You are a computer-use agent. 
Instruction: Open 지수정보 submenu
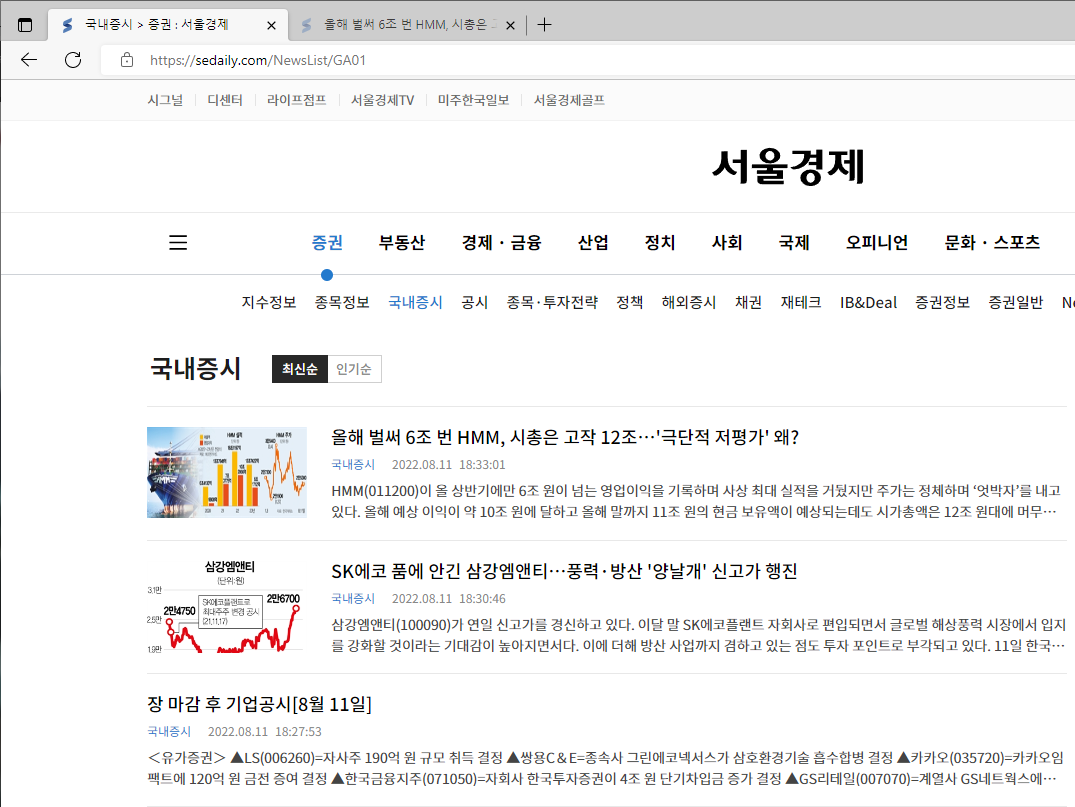(269, 302)
